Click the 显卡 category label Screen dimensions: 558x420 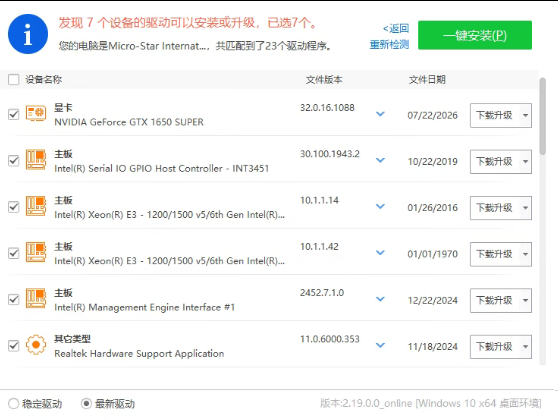click(x=63, y=107)
